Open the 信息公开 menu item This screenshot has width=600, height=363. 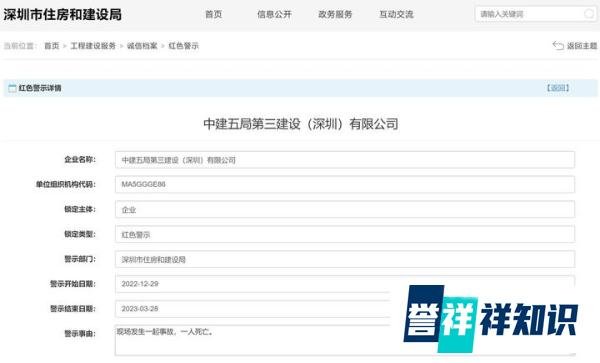[x=274, y=15]
